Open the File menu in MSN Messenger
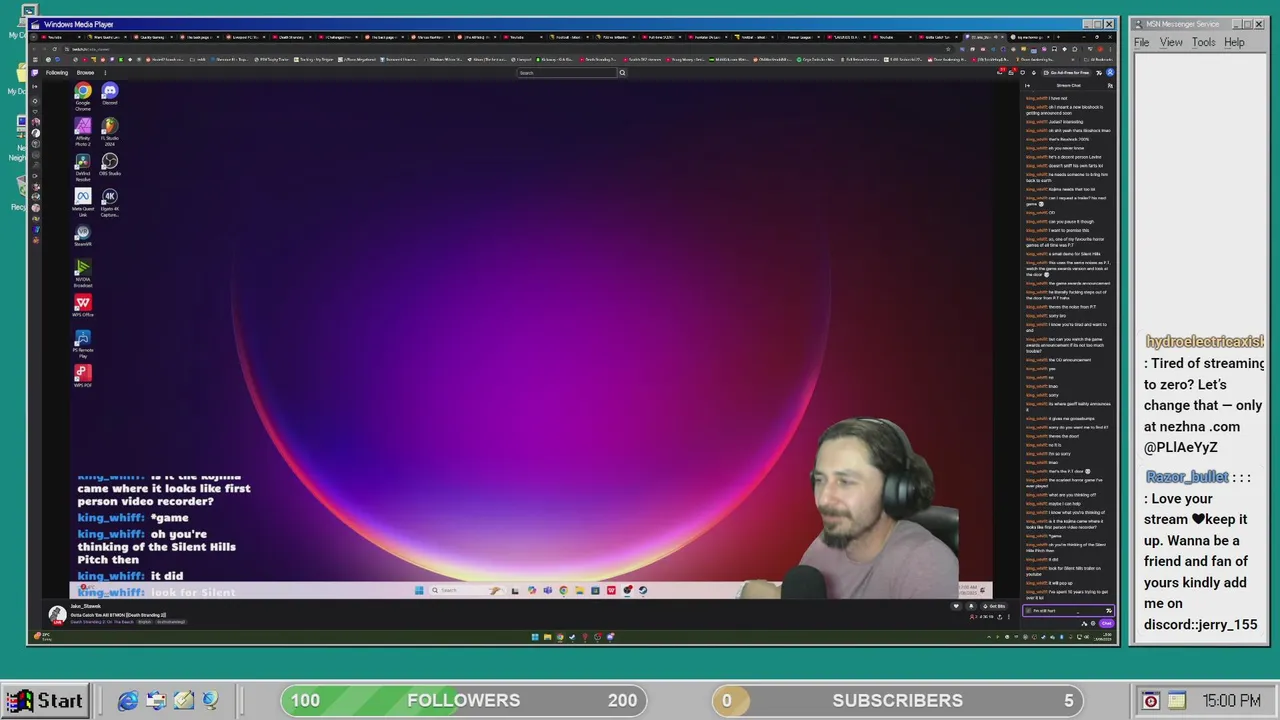Screen dimensions: 1280x720 point(1141,42)
